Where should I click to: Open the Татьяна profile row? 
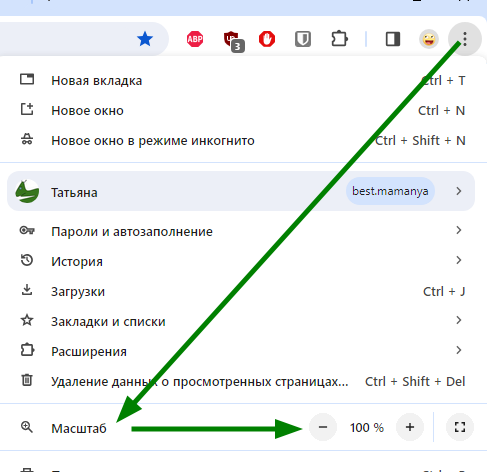[241, 191]
